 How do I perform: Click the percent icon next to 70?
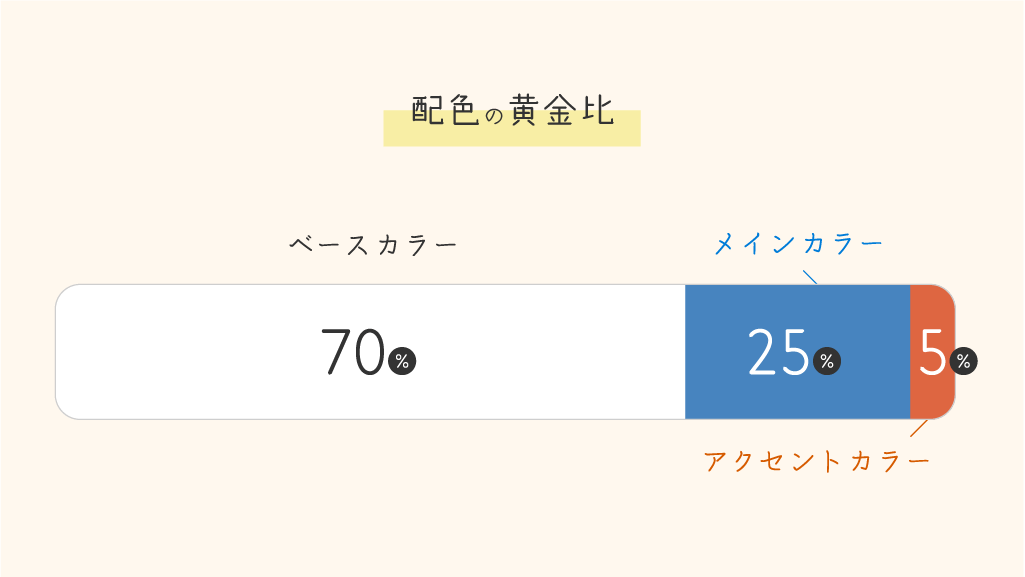(x=402, y=362)
